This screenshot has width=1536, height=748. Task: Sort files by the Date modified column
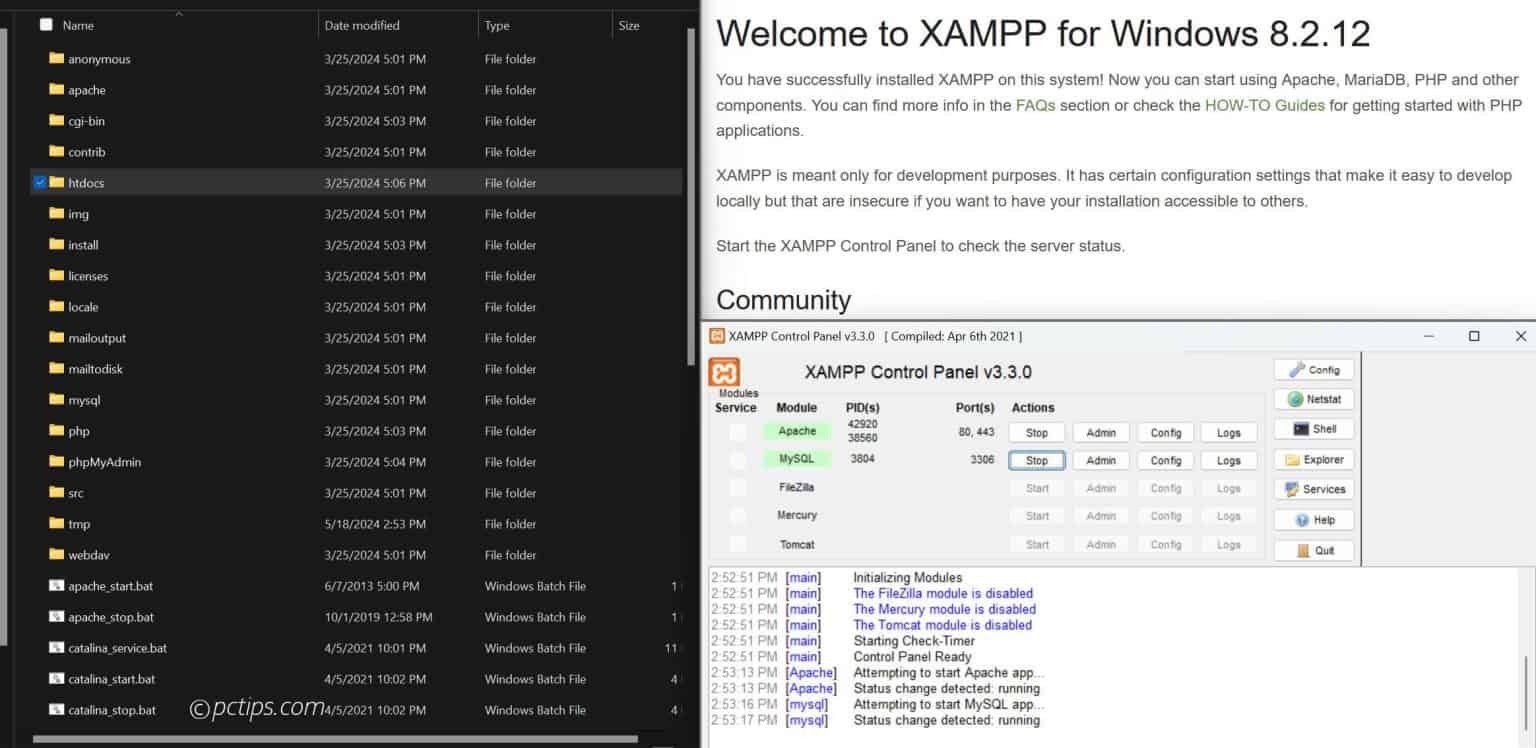pyautogui.click(x=362, y=25)
